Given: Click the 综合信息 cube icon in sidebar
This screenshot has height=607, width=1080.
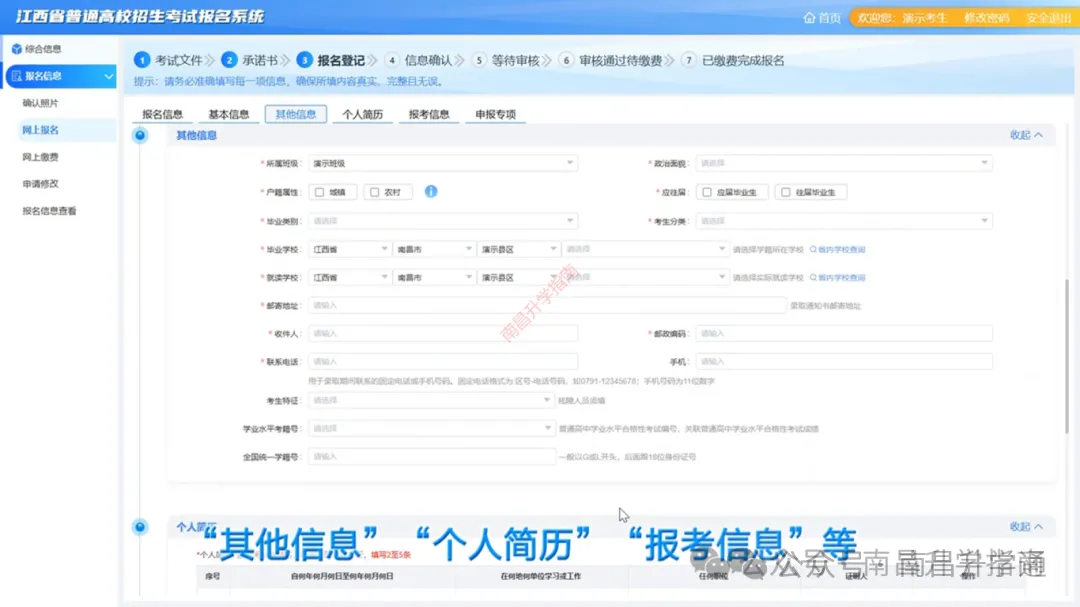Looking at the screenshot, I should (x=17, y=49).
